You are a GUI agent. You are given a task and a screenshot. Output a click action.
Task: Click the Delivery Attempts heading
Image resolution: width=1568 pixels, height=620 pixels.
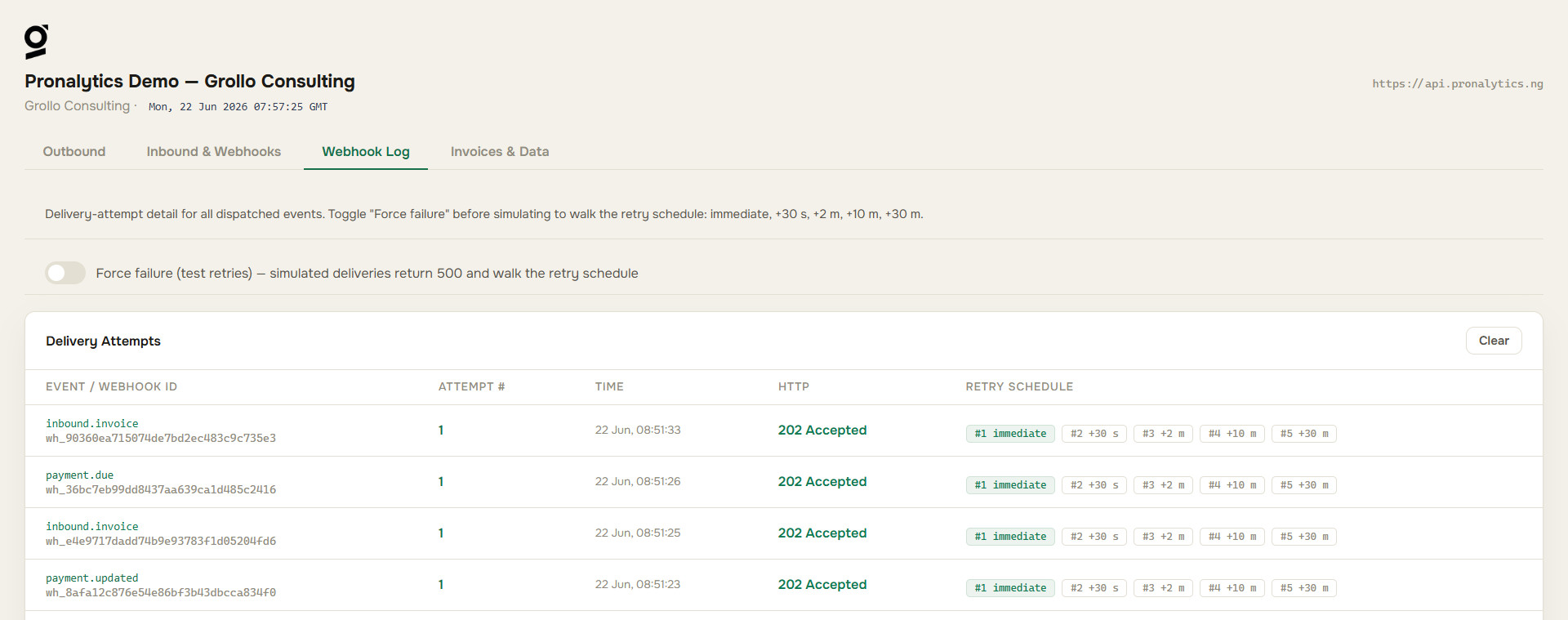[x=103, y=341]
